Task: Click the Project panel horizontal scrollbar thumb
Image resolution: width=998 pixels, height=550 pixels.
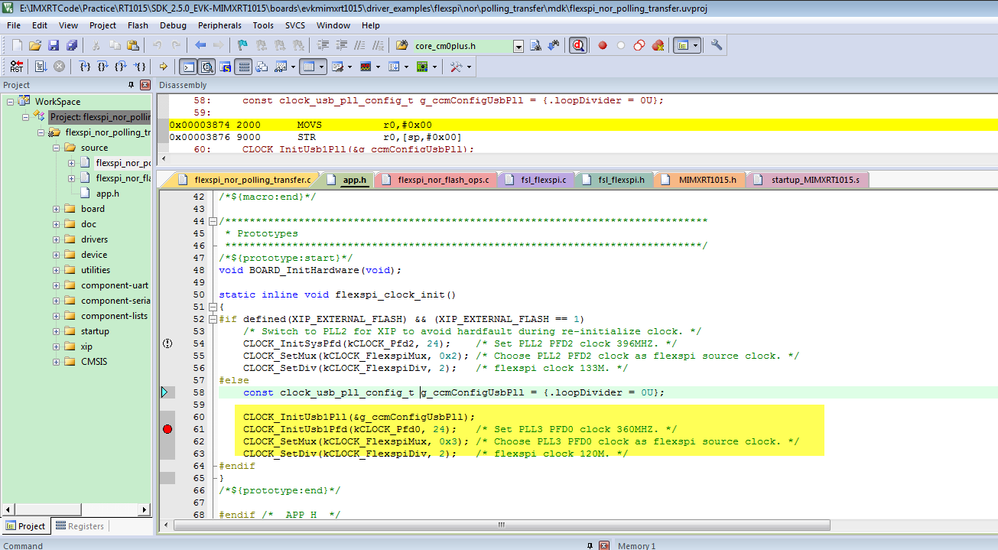Action: [48, 509]
